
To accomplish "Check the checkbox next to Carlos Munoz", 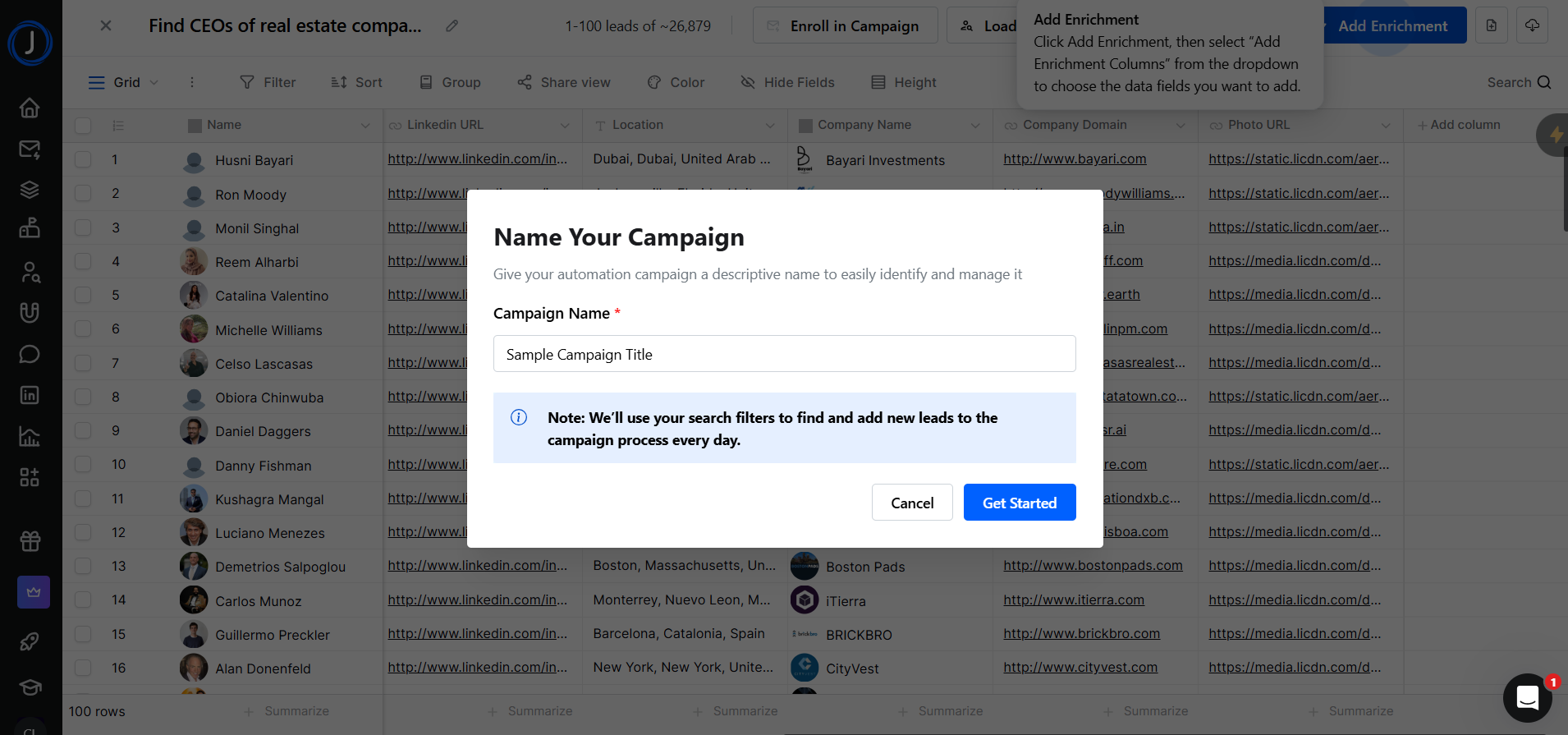I will point(83,599).
